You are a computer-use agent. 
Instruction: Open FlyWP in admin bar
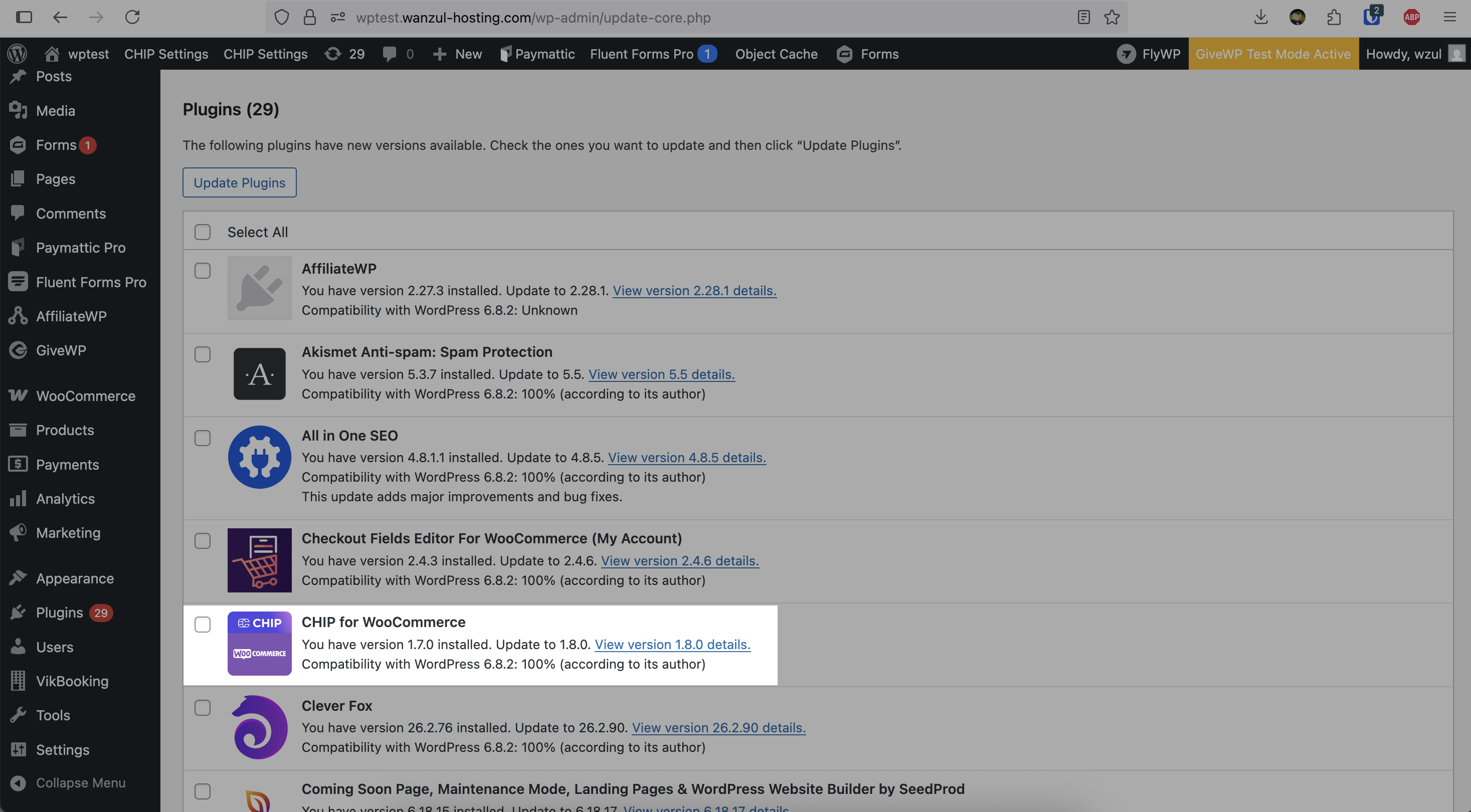click(x=1148, y=54)
